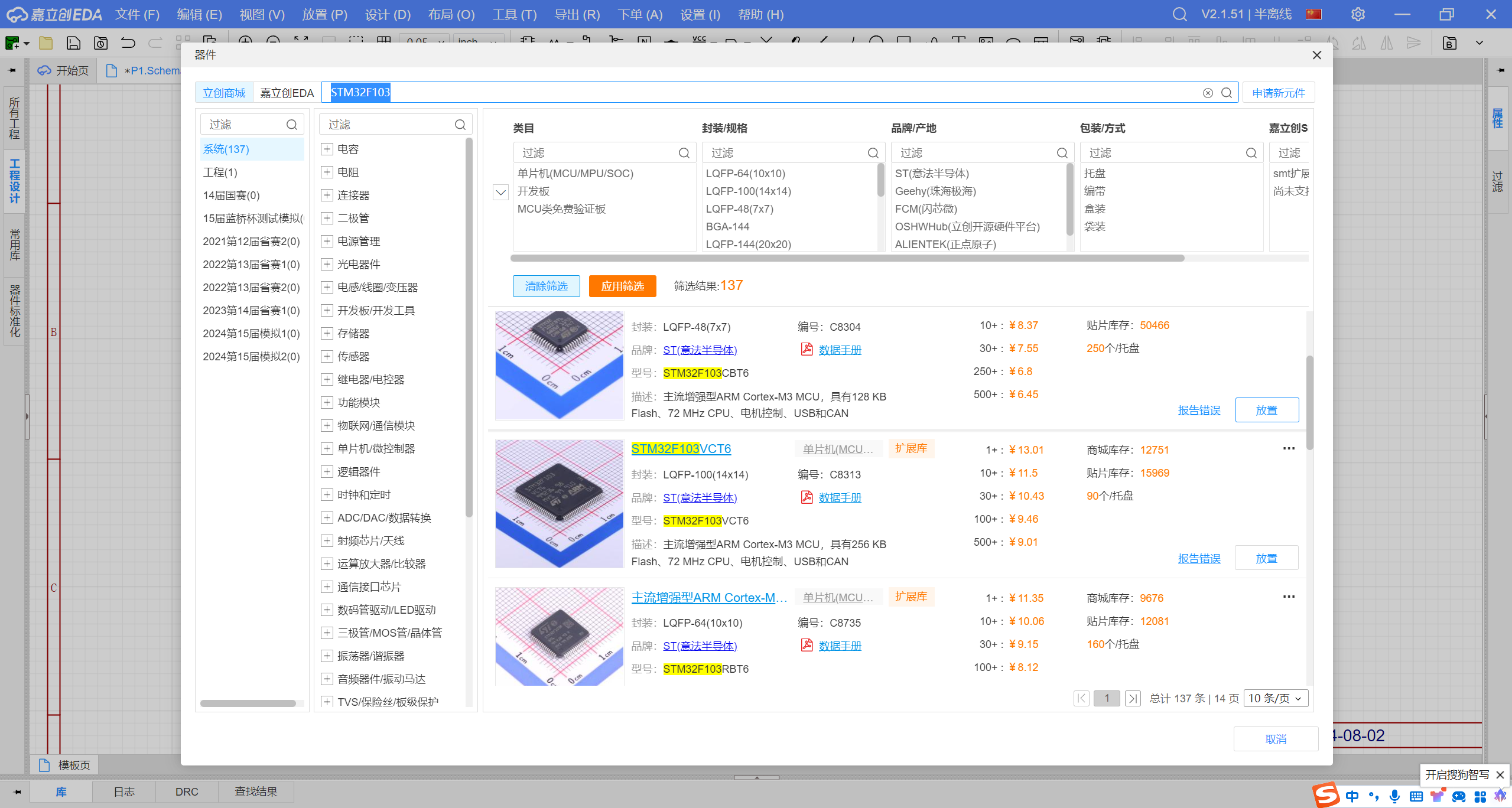1512x808 pixels.
Task: Click the undo arrow icon
Action: (128, 43)
